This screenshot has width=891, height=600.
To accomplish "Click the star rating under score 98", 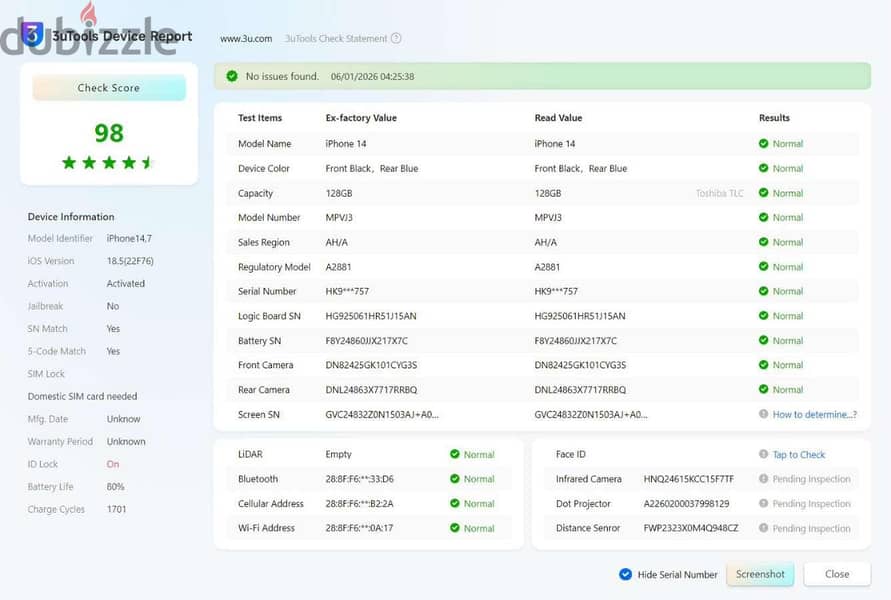I will coord(108,163).
